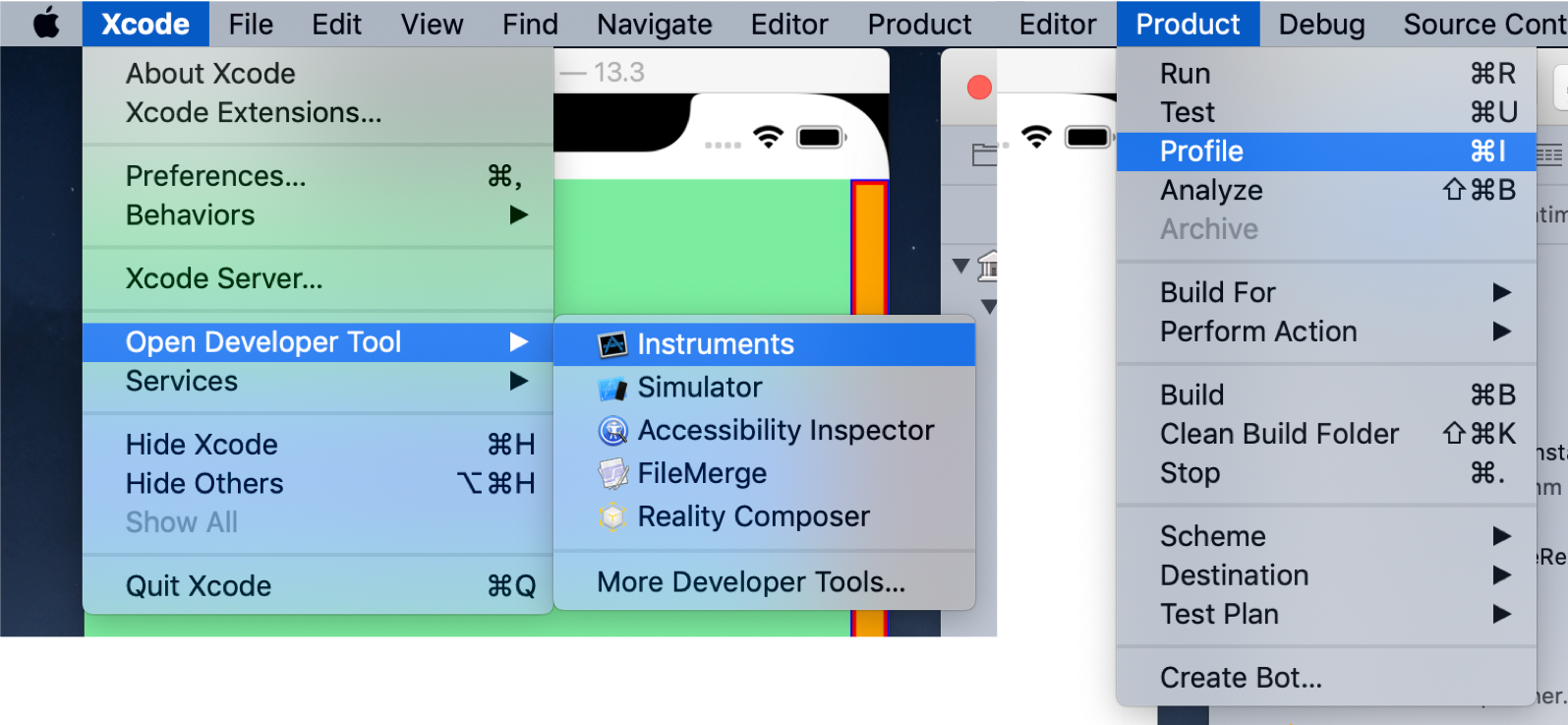Select Clean Build Folder
The width and height of the screenshot is (1568, 725).
(x=1279, y=434)
